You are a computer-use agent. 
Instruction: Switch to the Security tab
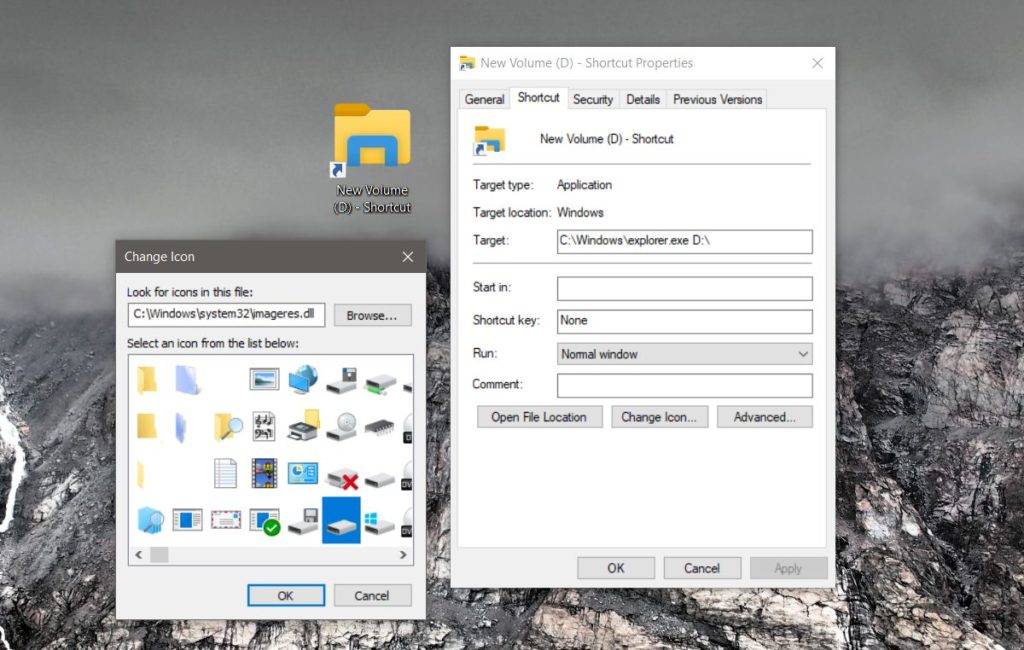593,99
